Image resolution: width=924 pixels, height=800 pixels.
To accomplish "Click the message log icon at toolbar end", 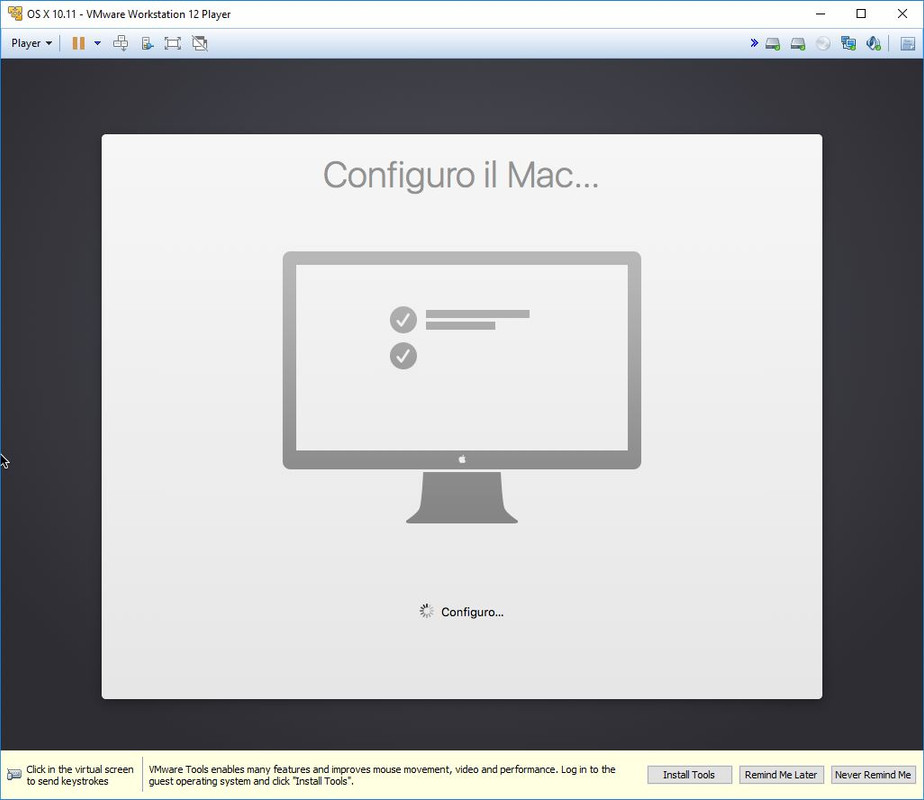I will [908, 44].
